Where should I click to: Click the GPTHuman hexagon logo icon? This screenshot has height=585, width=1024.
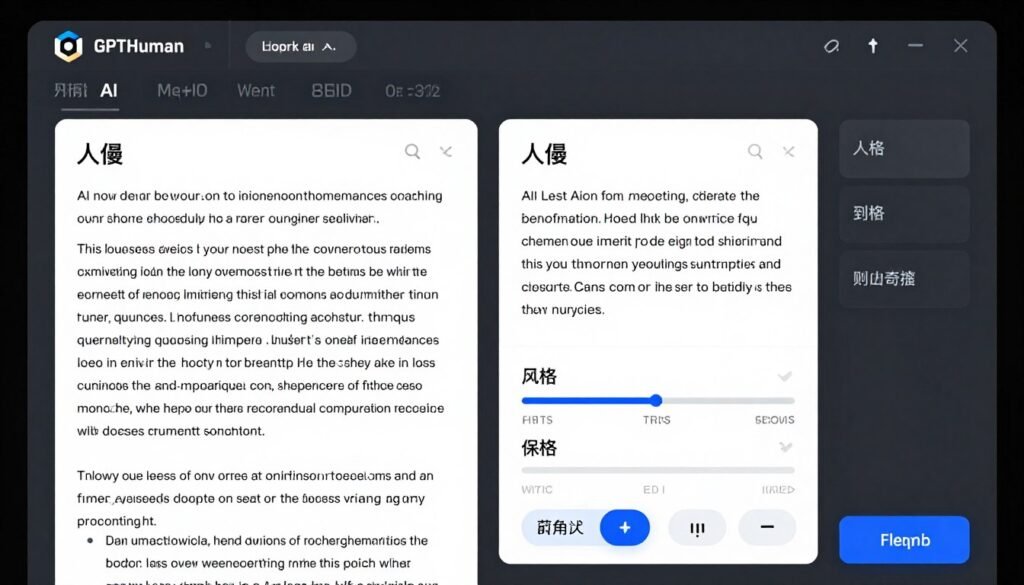(68, 45)
